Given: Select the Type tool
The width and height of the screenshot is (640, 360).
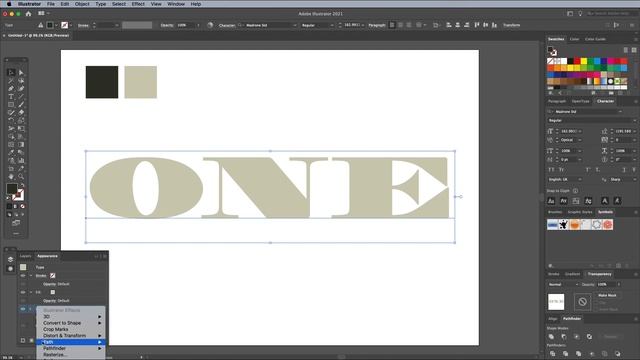Looking at the screenshot, I should tap(11, 97).
